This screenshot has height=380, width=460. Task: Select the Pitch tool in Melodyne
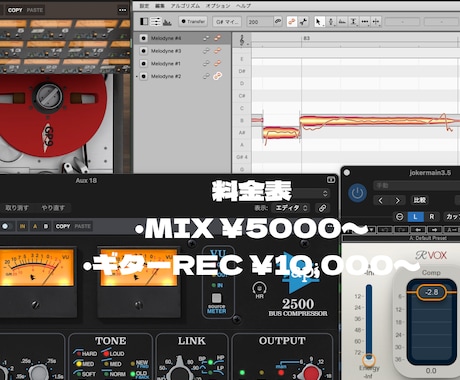pyautogui.click(x=331, y=22)
